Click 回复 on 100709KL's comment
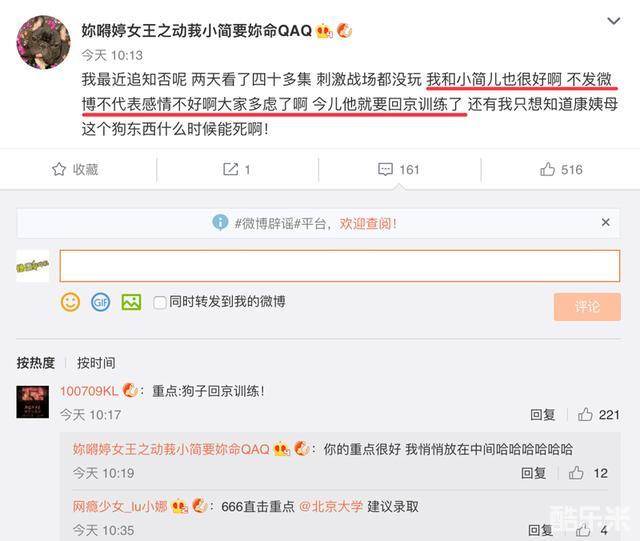Screen dimensions: 640x541 542,415
